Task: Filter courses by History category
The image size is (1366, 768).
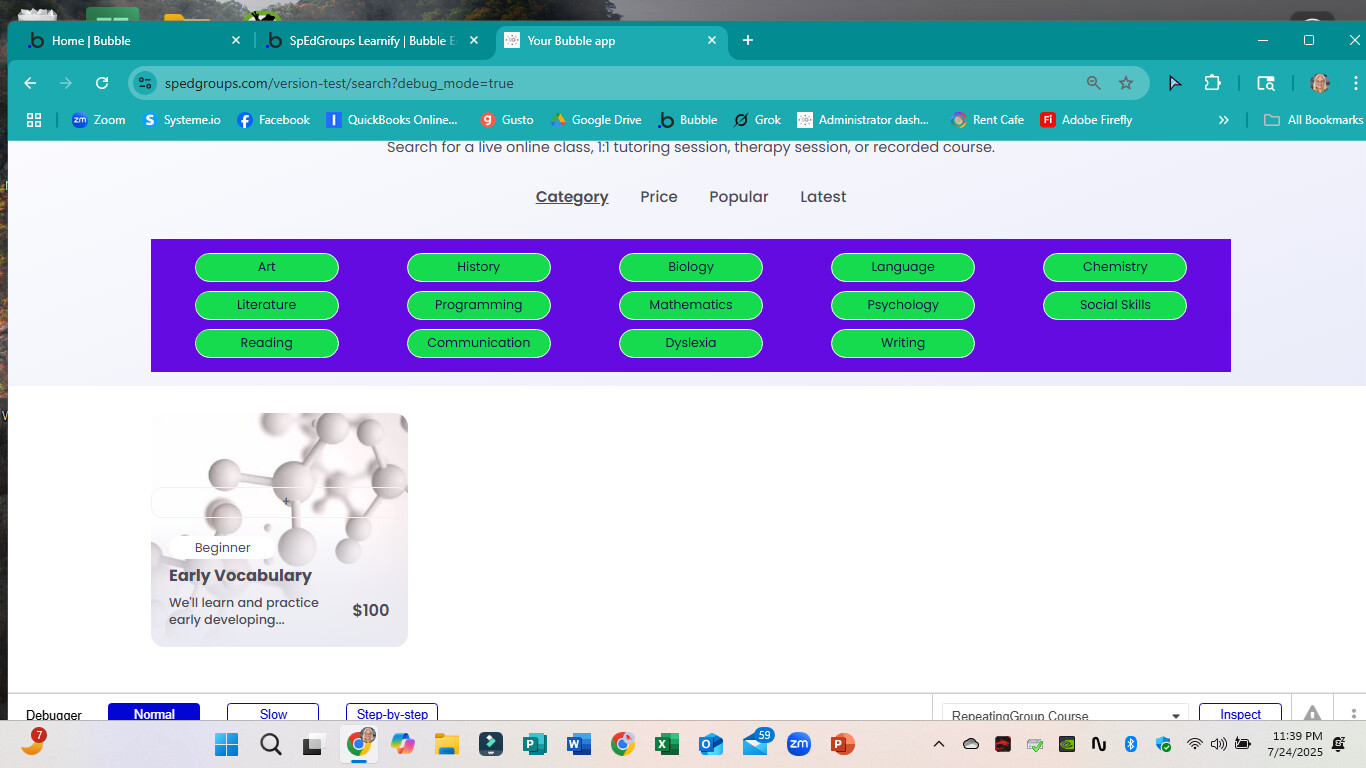Action: (479, 267)
